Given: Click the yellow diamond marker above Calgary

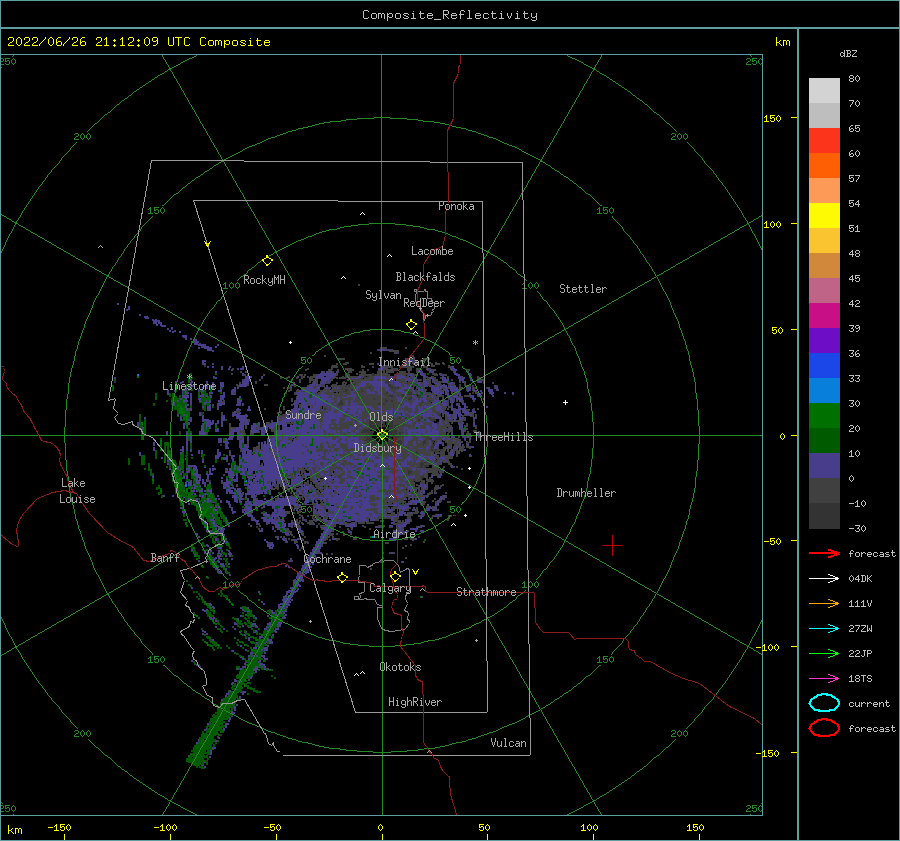Looking at the screenshot, I should coord(395,576).
